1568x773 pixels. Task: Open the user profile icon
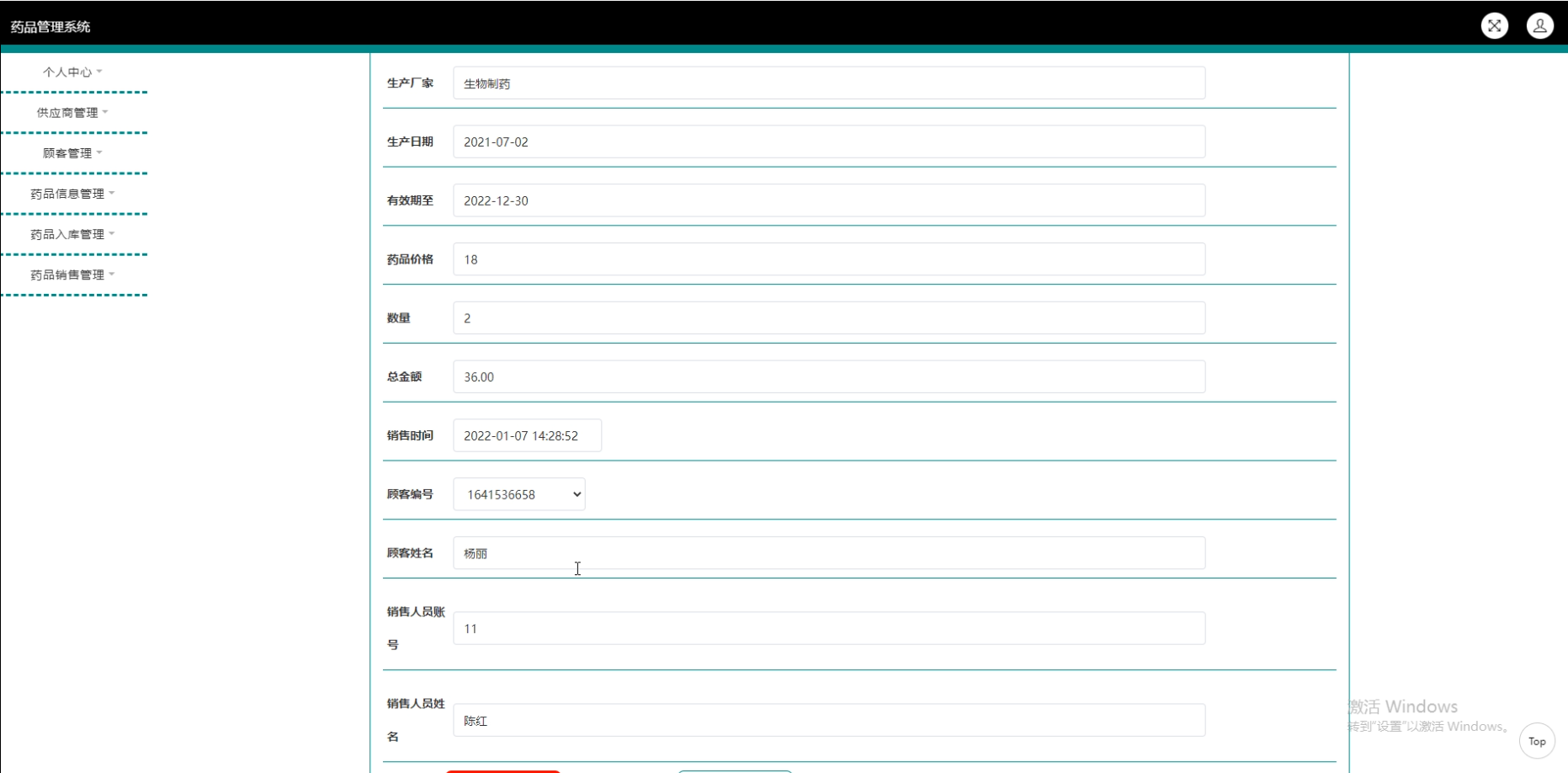click(x=1539, y=26)
